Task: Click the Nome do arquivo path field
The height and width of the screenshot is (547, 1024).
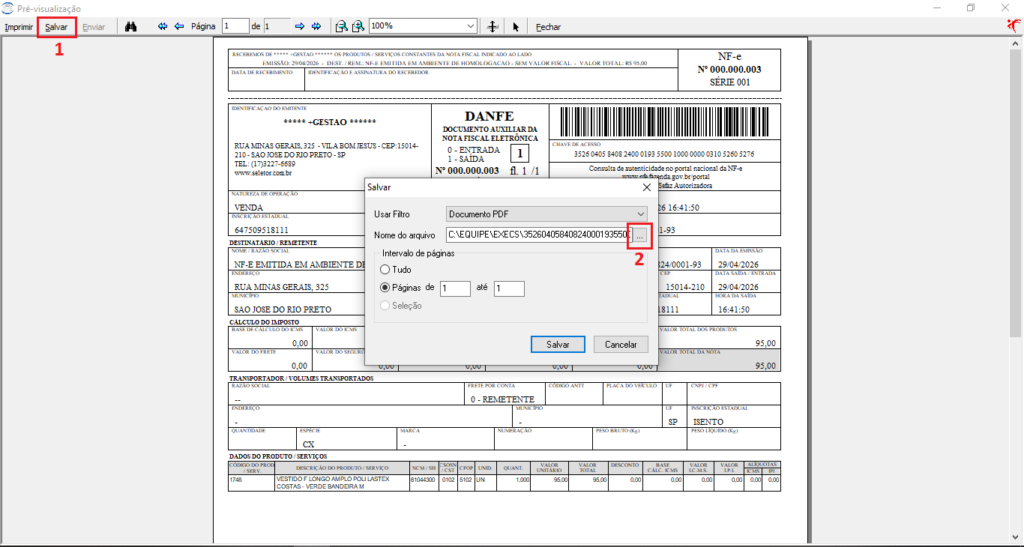Action: (x=539, y=236)
